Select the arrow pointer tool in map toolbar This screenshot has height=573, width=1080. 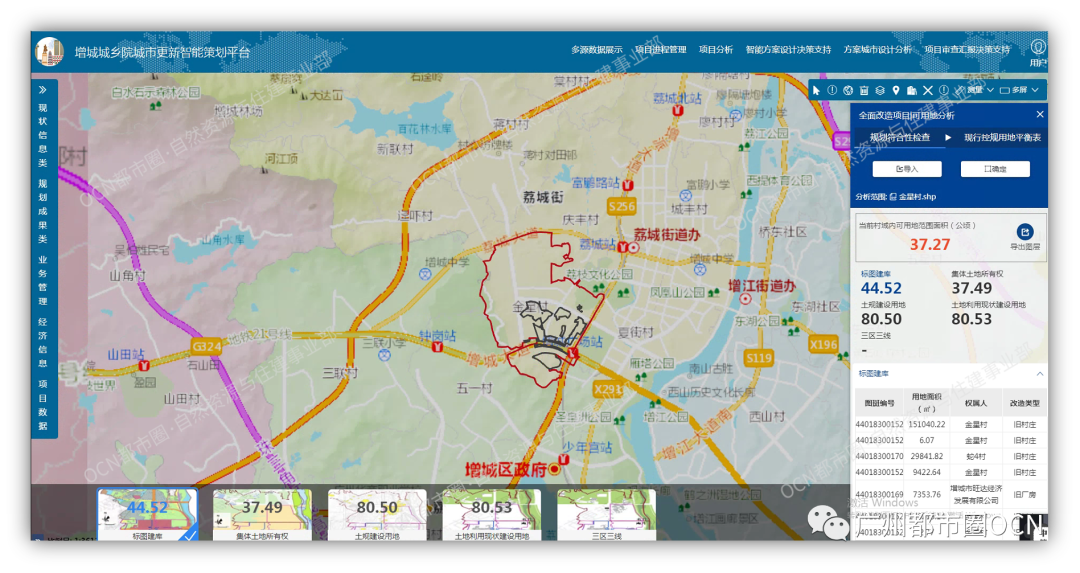click(816, 90)
